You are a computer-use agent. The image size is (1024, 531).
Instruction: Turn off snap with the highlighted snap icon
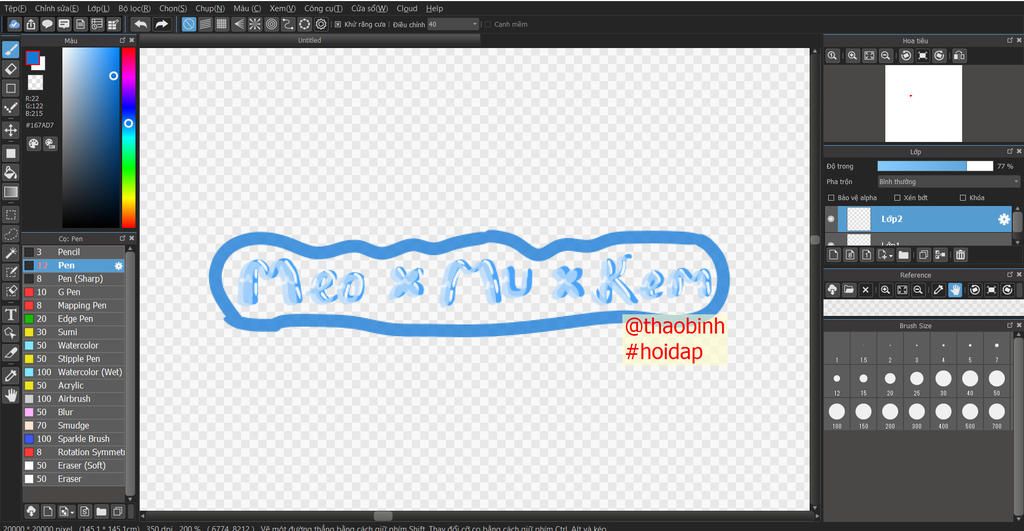point(189,24)
